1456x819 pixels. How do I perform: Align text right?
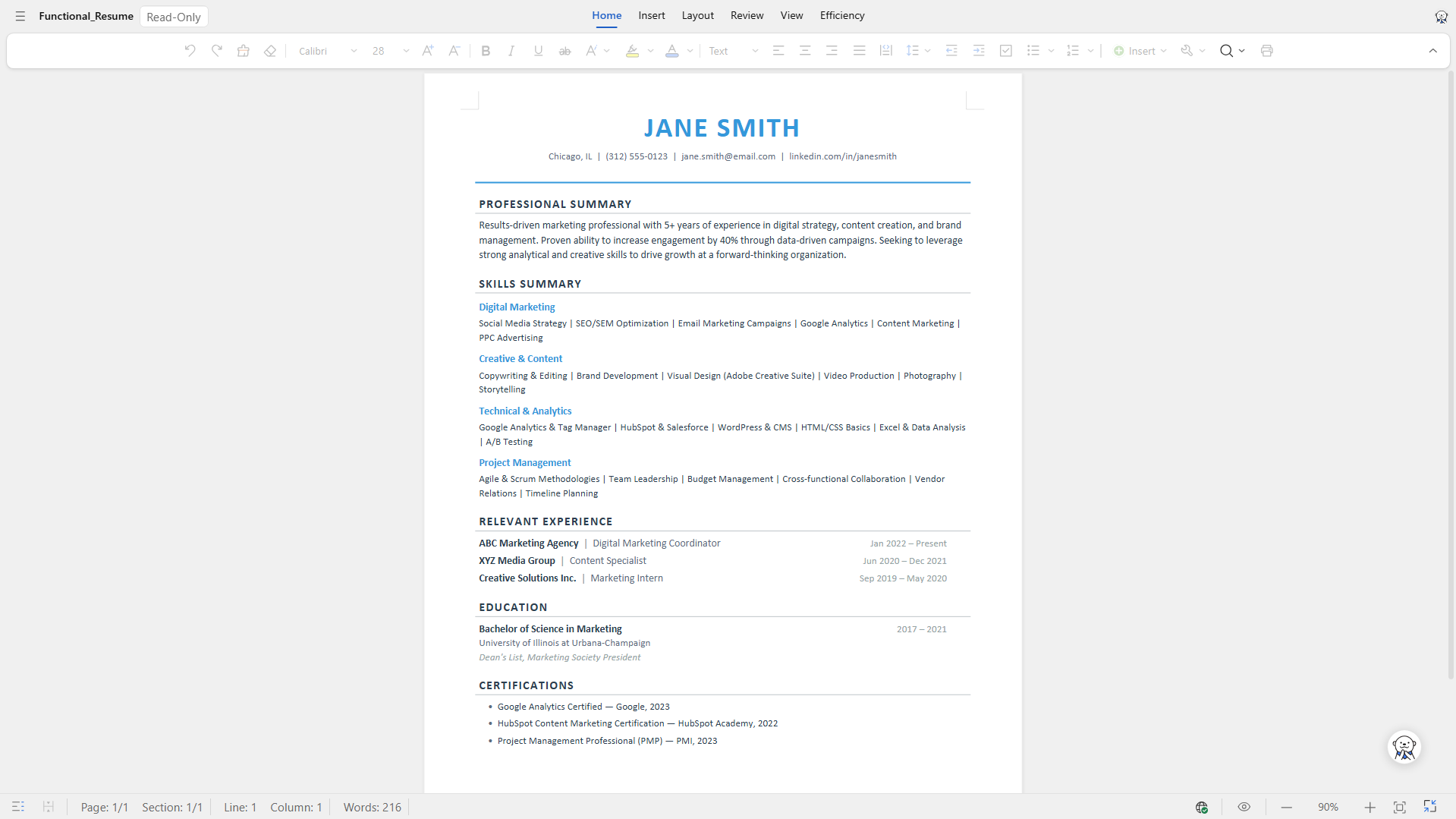click(x=832, y=51)
